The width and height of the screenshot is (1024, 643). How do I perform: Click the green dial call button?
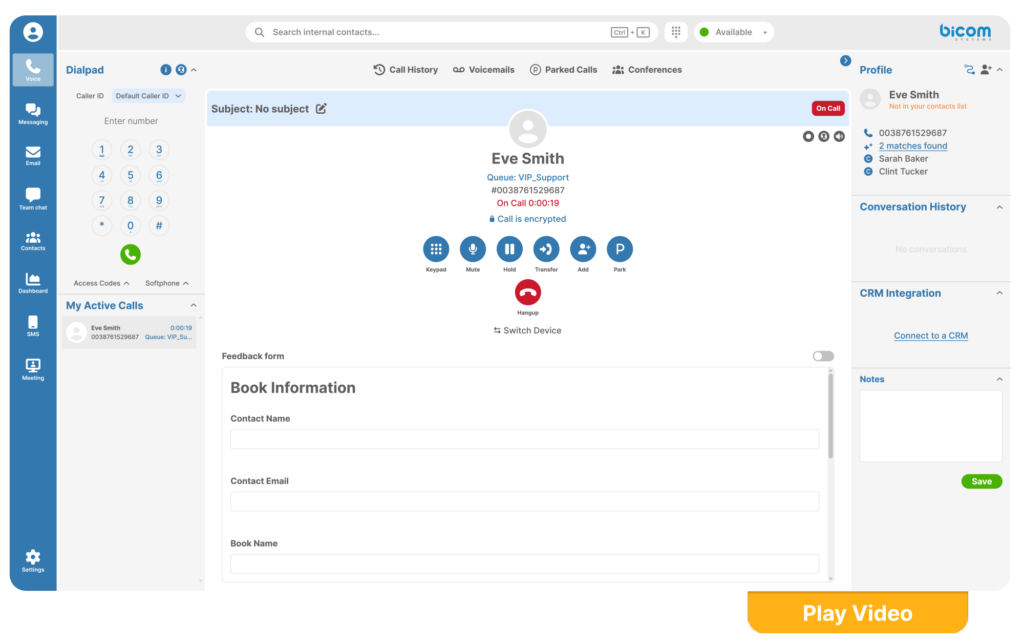click(131, 255)
